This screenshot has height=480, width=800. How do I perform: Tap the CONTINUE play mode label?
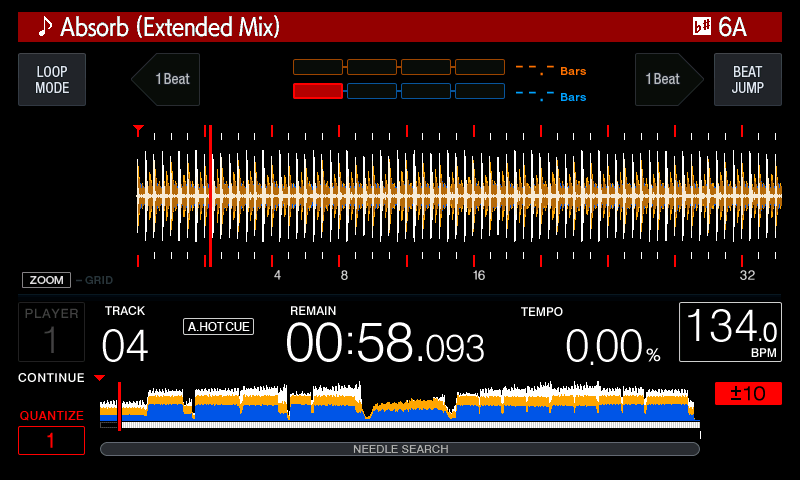pos(51,378)
